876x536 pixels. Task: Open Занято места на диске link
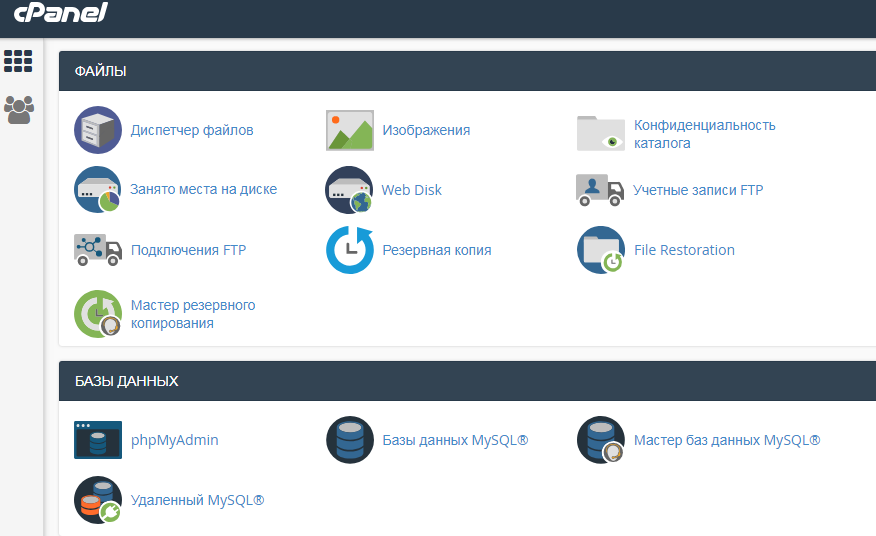[203, 189]
